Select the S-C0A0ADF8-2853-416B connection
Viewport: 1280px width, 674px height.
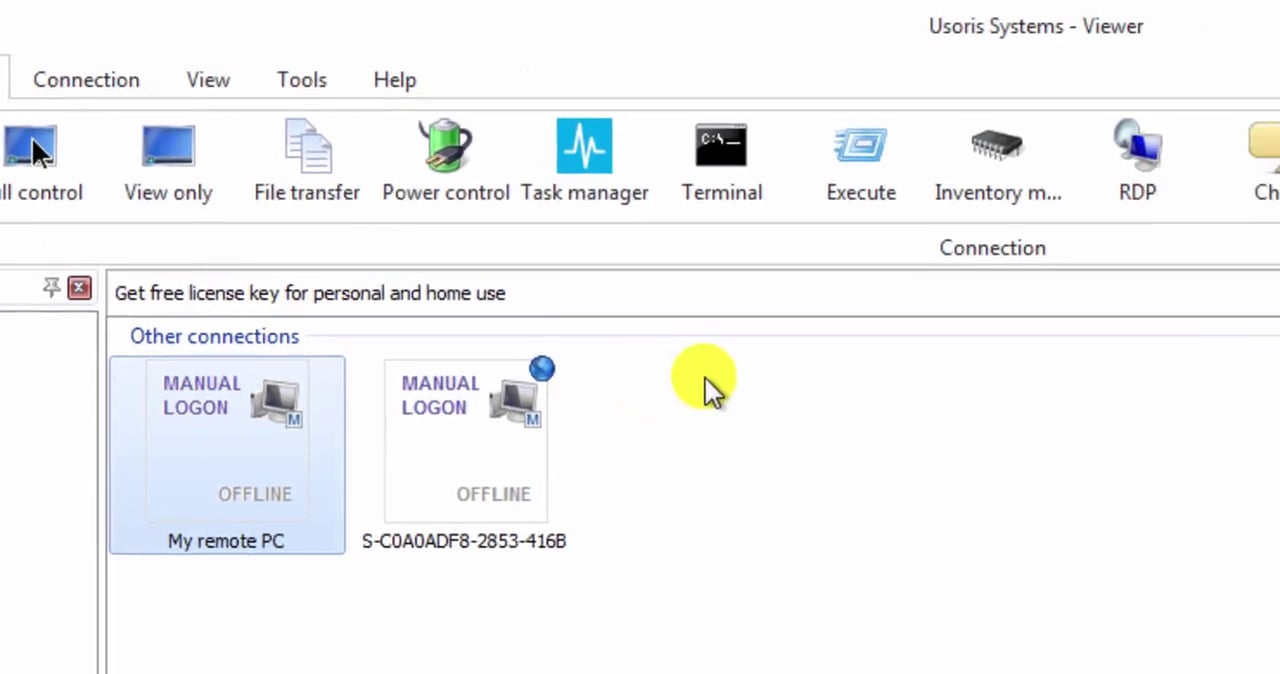465,455
